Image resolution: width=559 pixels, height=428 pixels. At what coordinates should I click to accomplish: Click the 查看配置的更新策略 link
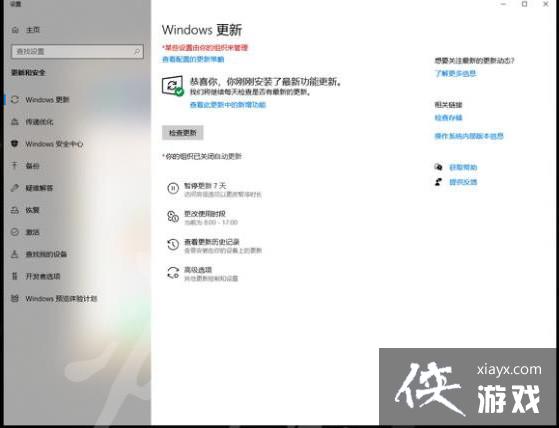click(193, 59)
